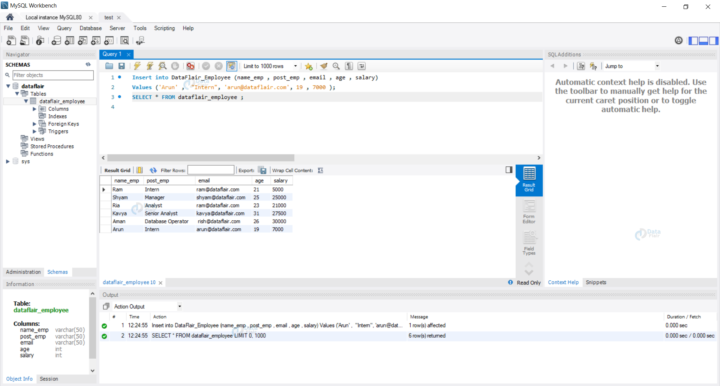720x386 pixels.
Task: Collapse the dataflair schema tree node
Action: (x=8, y=86)
